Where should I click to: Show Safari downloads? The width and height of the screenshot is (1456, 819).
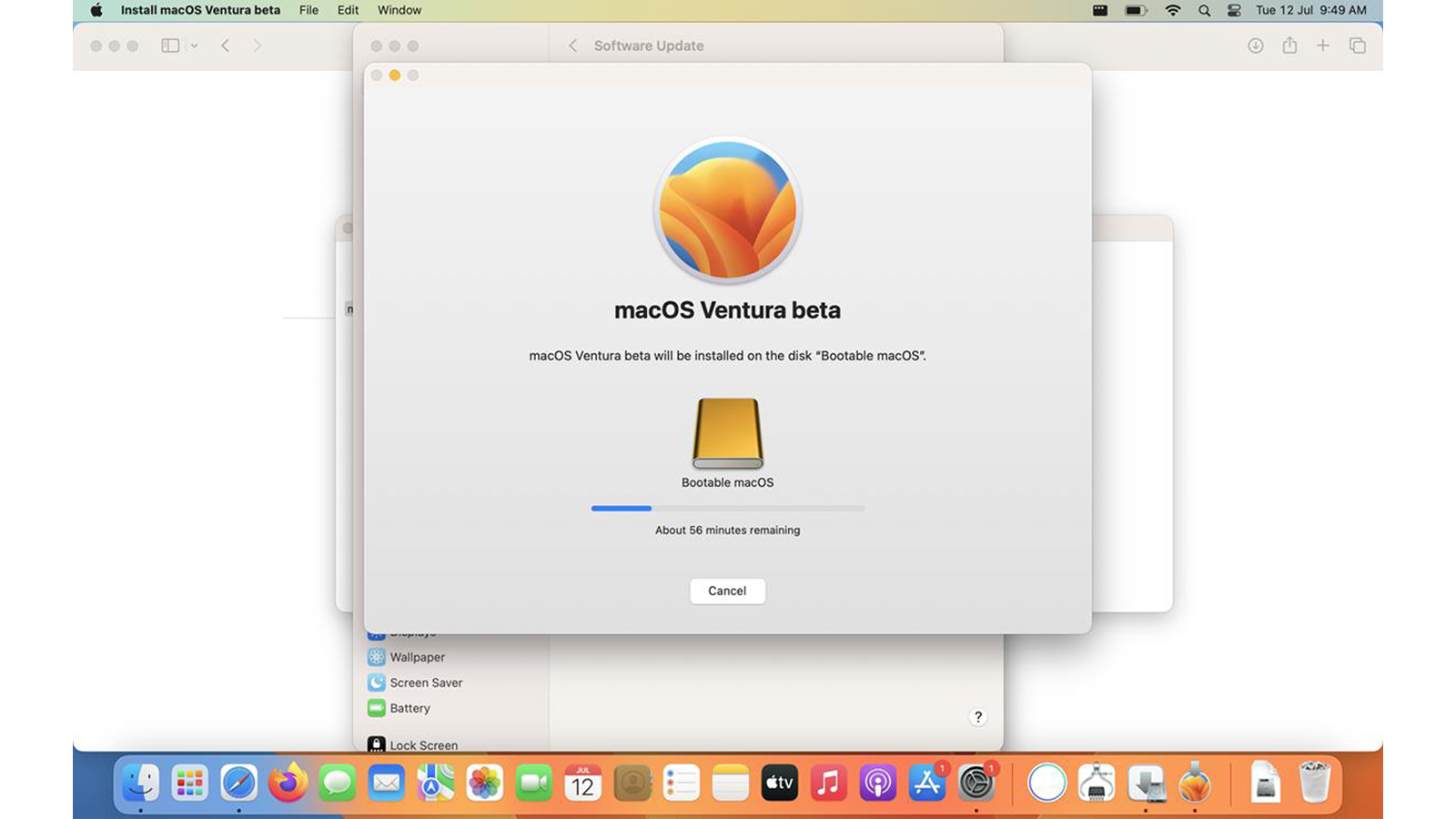coord(1256,45)
